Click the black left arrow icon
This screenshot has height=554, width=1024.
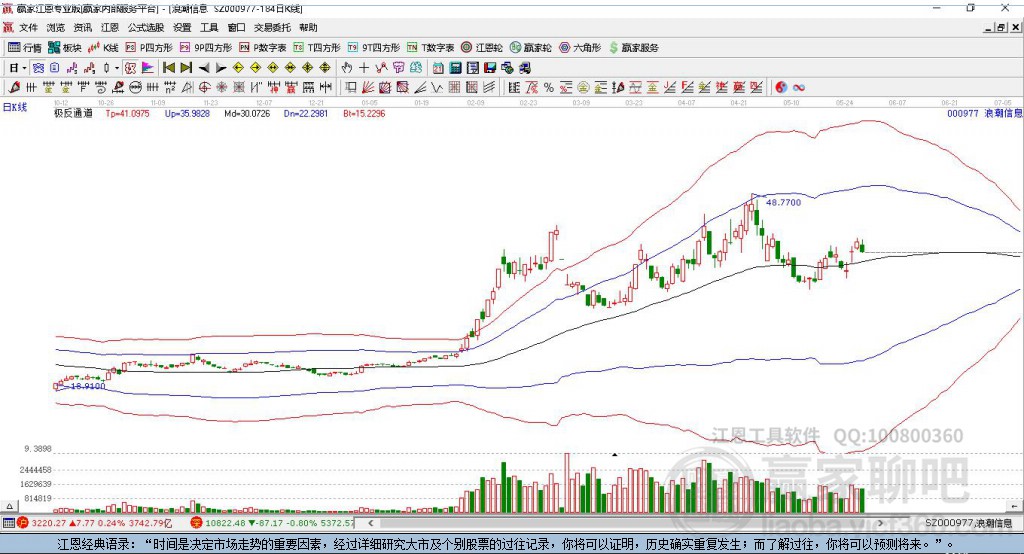pos(204,68)
